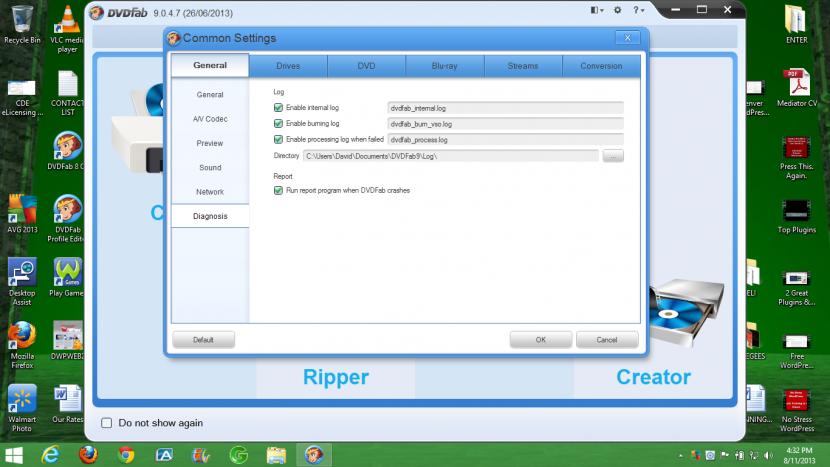This screenshot has width=830, height=467.
Task: Toggle the Enable burning log checkbox
Action: pos(278,123)
